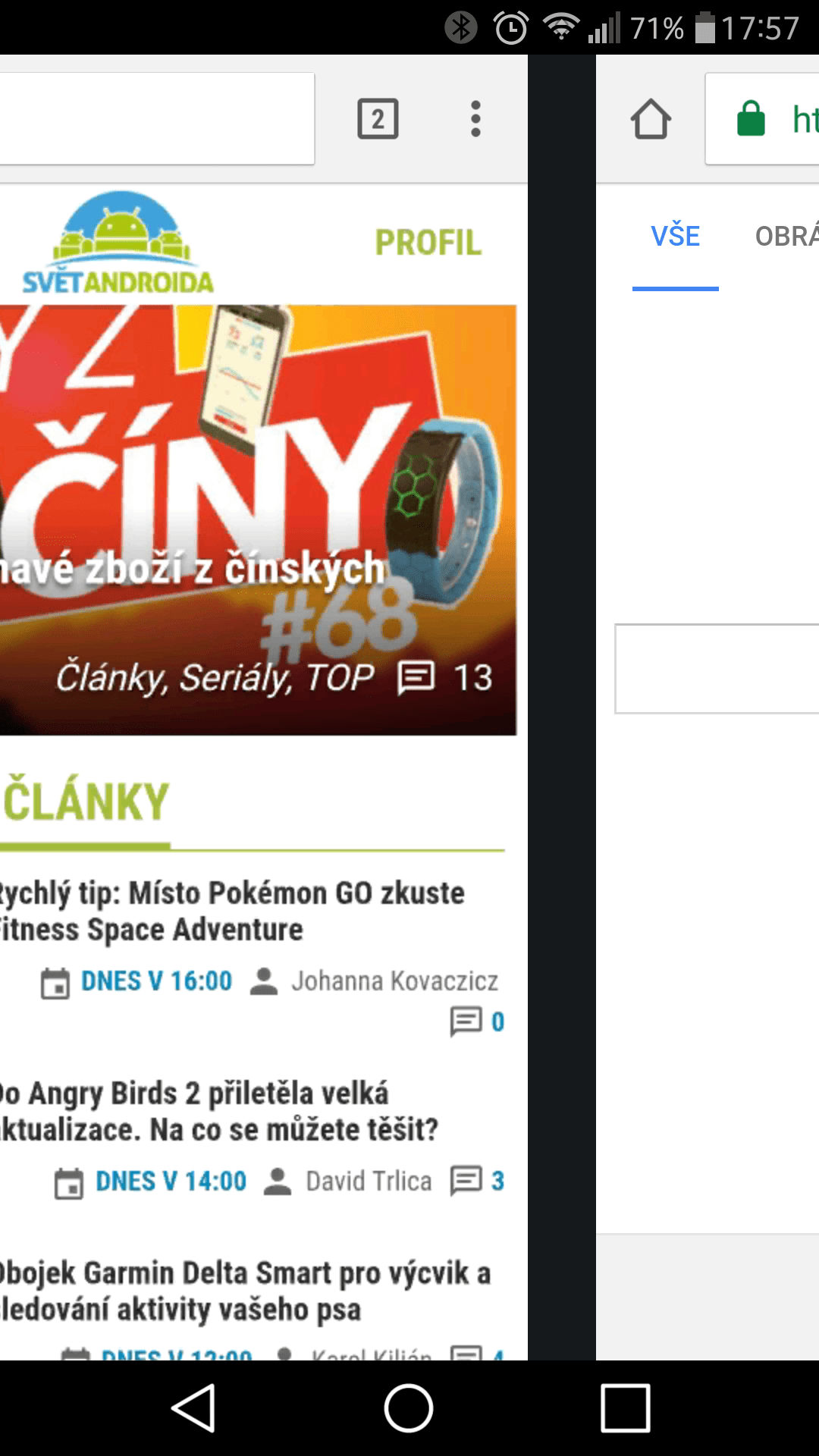Viewport: 819px width, 1456px height.
Task: Tap the green secure lock icon
Action: point(751,118)
